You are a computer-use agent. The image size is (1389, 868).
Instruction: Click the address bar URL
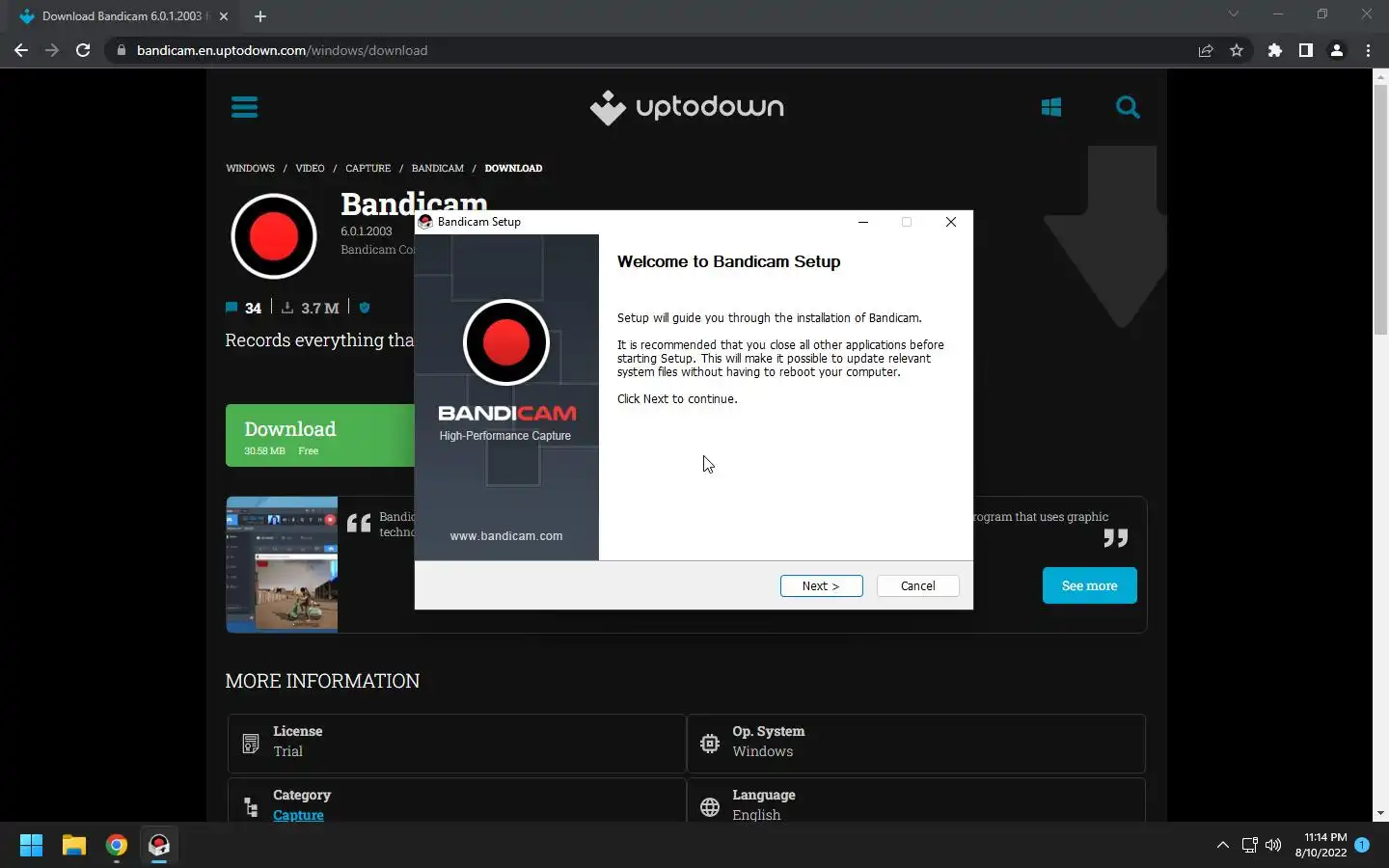point(282,50)
